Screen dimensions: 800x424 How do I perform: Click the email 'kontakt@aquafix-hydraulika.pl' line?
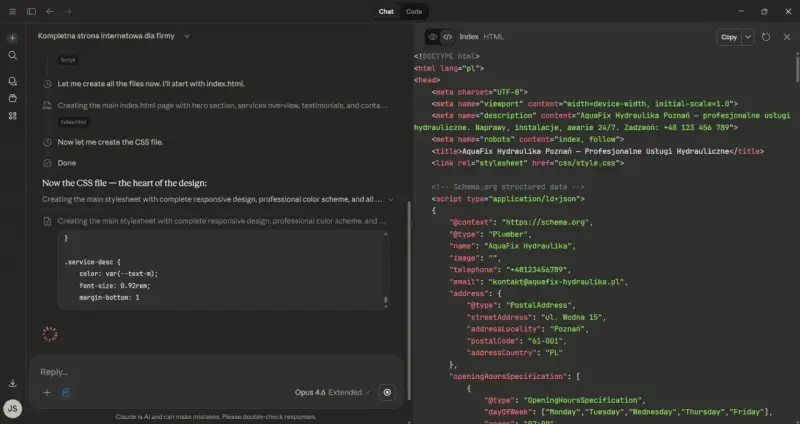[539, 282]
